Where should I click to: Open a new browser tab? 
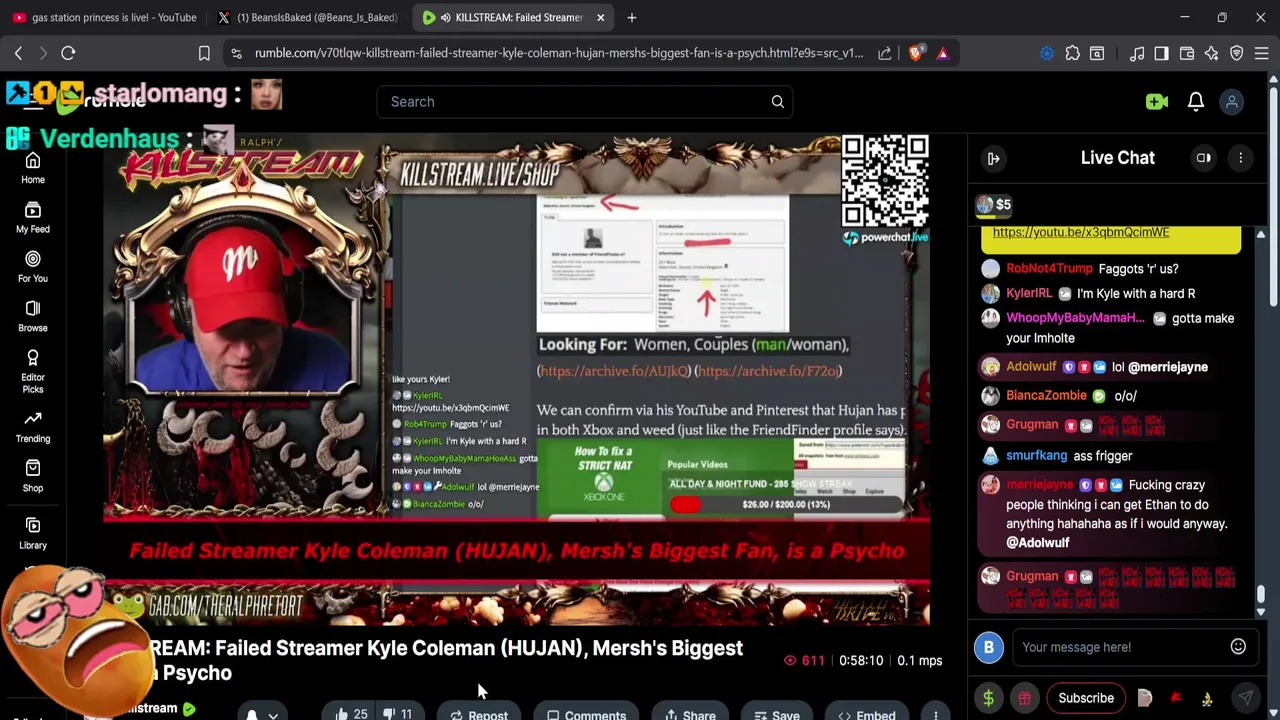pos(632,17)
